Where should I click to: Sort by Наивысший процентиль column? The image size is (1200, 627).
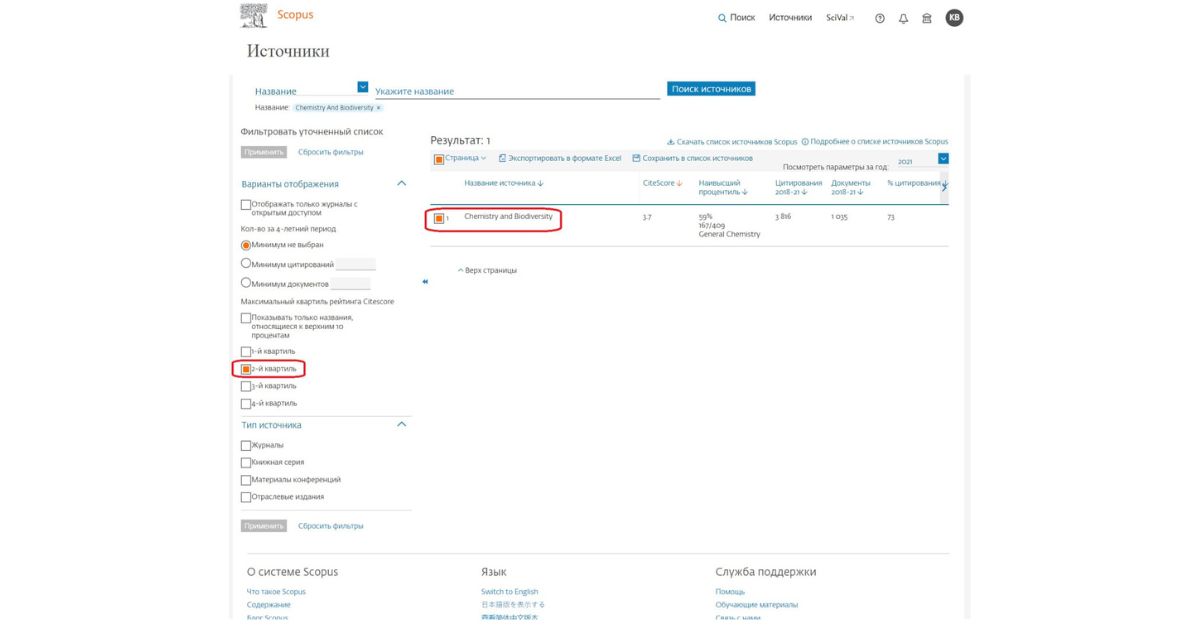725,188
